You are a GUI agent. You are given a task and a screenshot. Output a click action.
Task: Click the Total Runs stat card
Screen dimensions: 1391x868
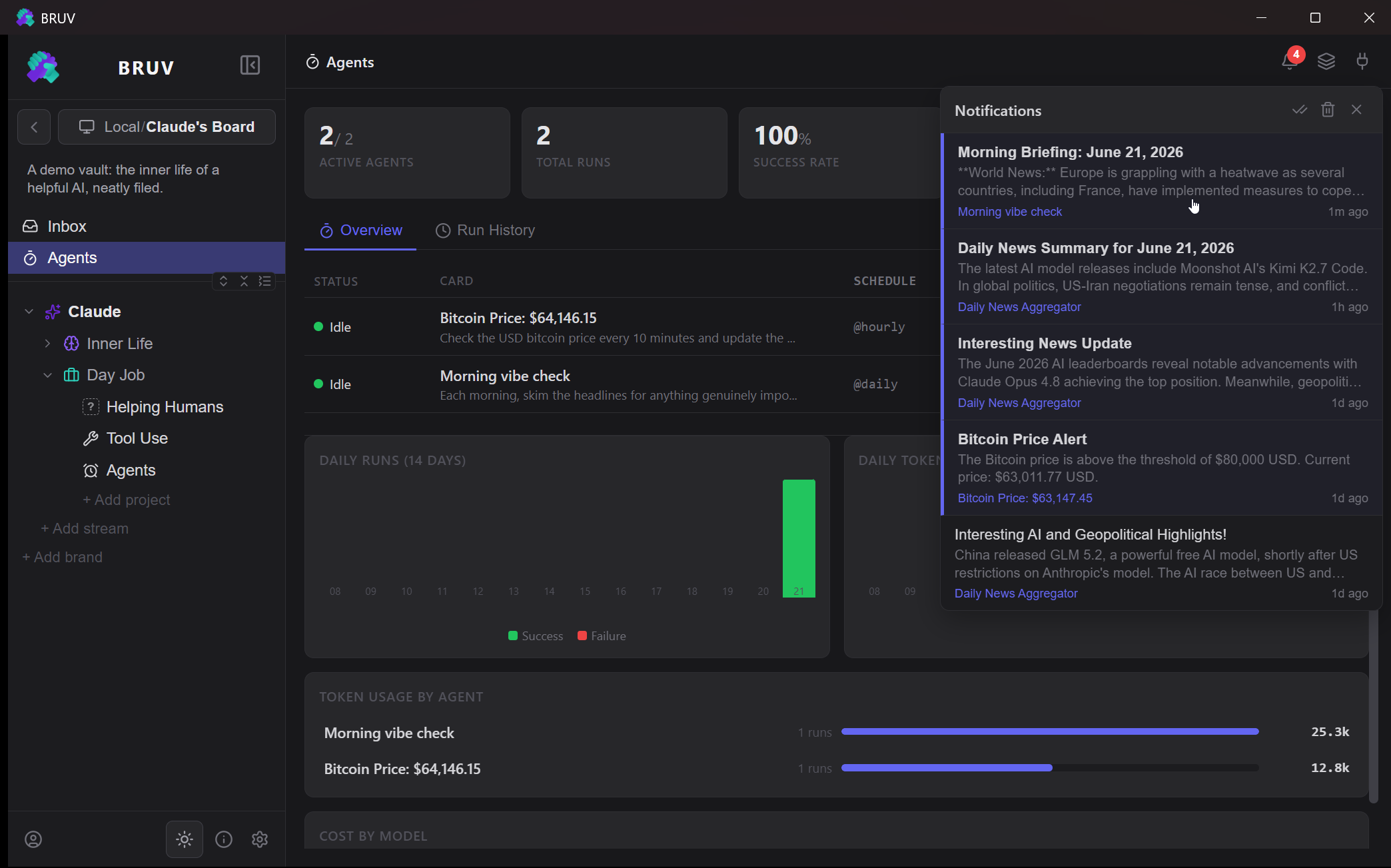coord(624,153)
